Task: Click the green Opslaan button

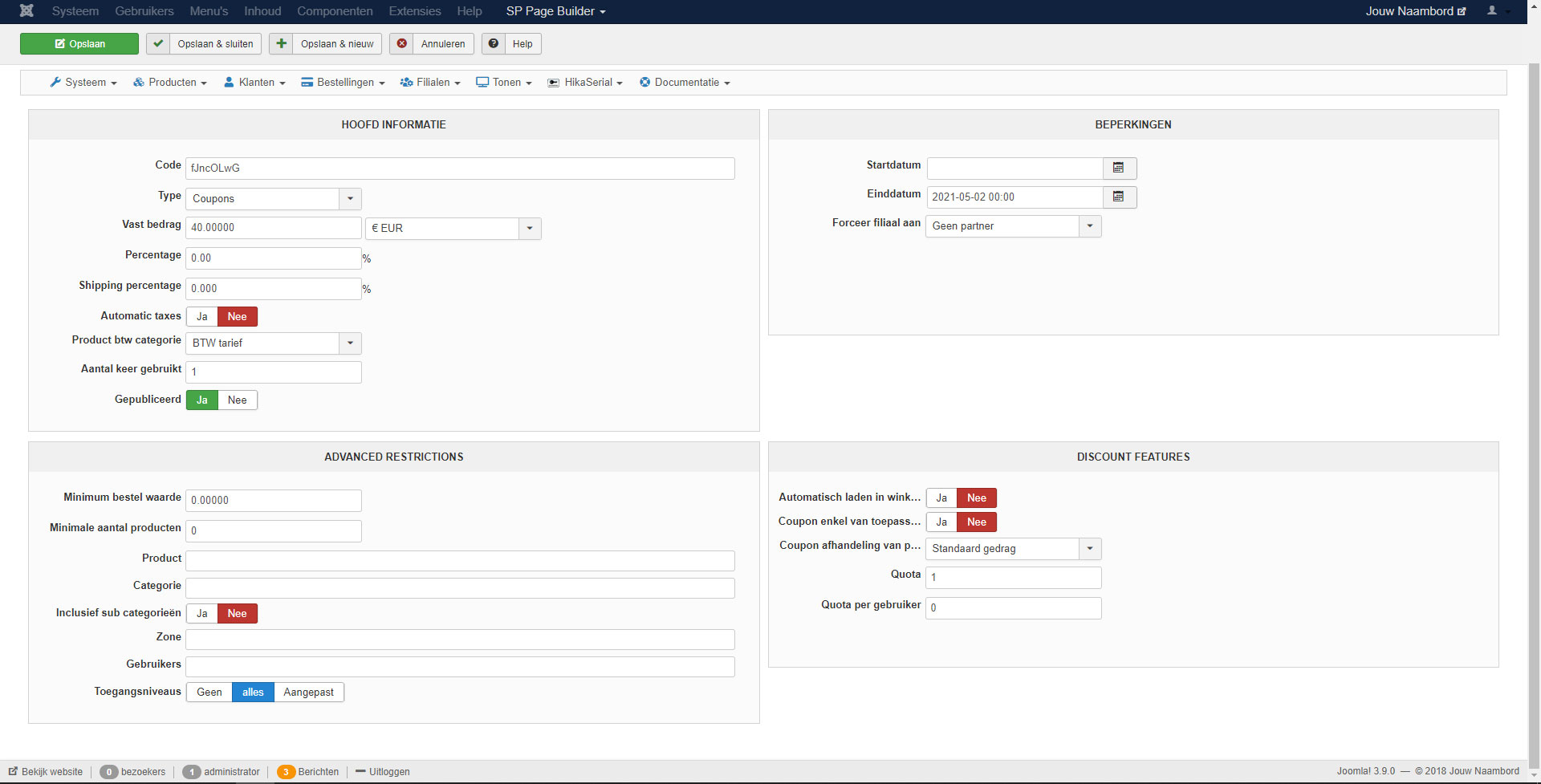Action: pos(79,44)
